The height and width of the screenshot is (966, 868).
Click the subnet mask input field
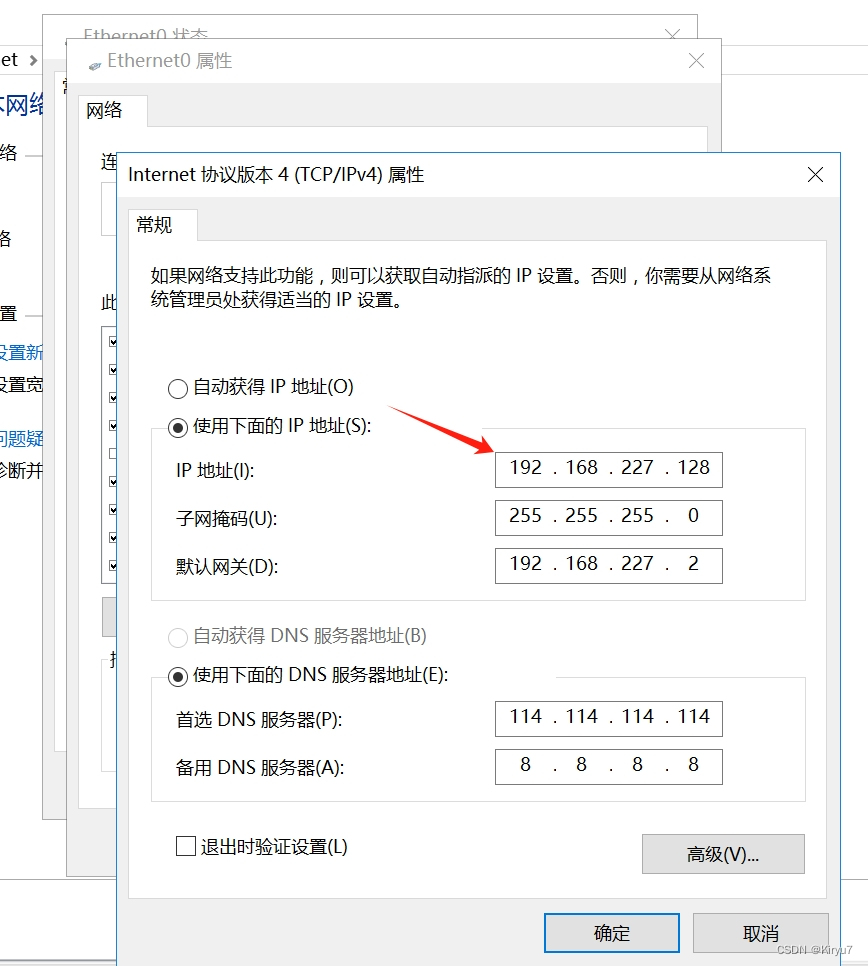coord(609,518)
